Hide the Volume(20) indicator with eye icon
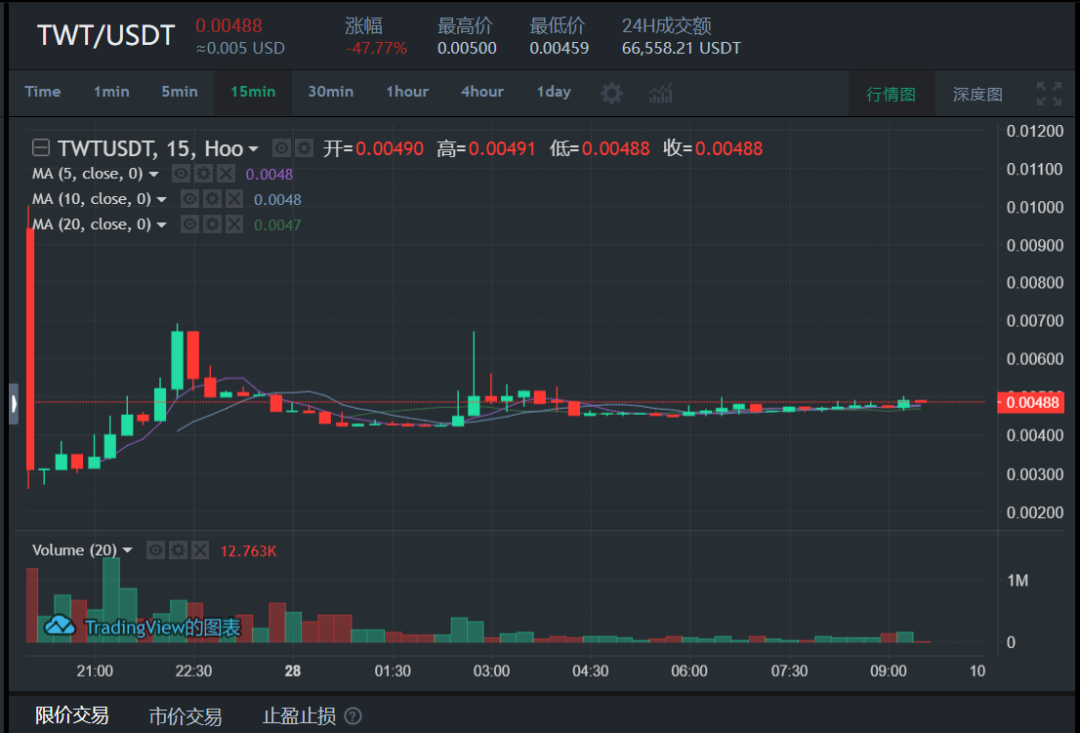 tap(156, 549)
